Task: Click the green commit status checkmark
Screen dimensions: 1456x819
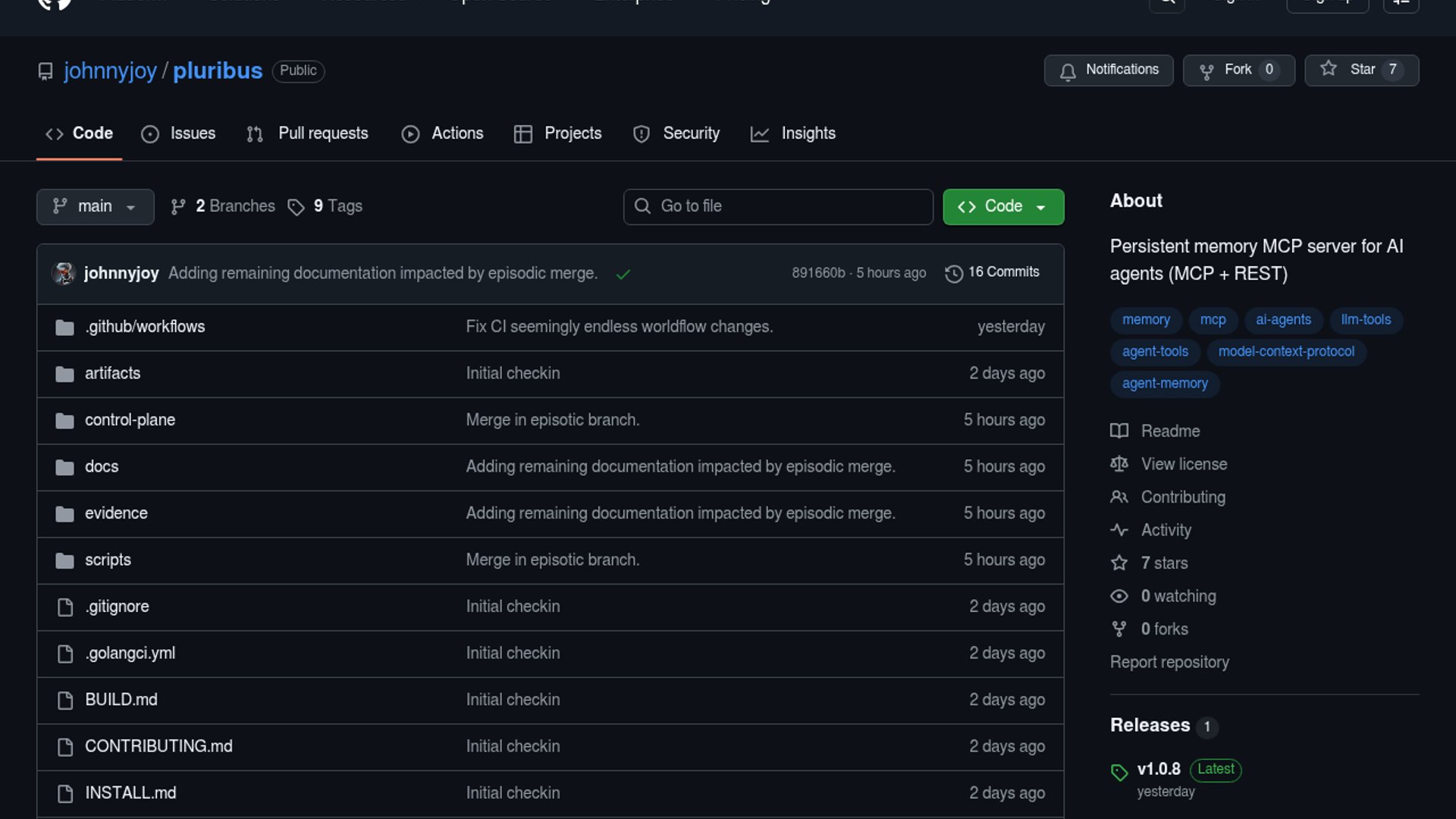Action: (x=623, y=275)
